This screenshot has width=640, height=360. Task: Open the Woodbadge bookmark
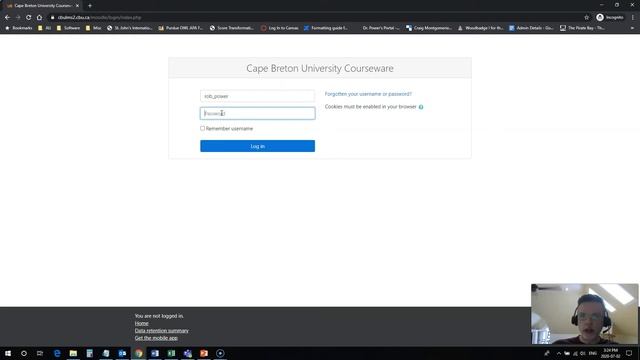pos(480,28)
